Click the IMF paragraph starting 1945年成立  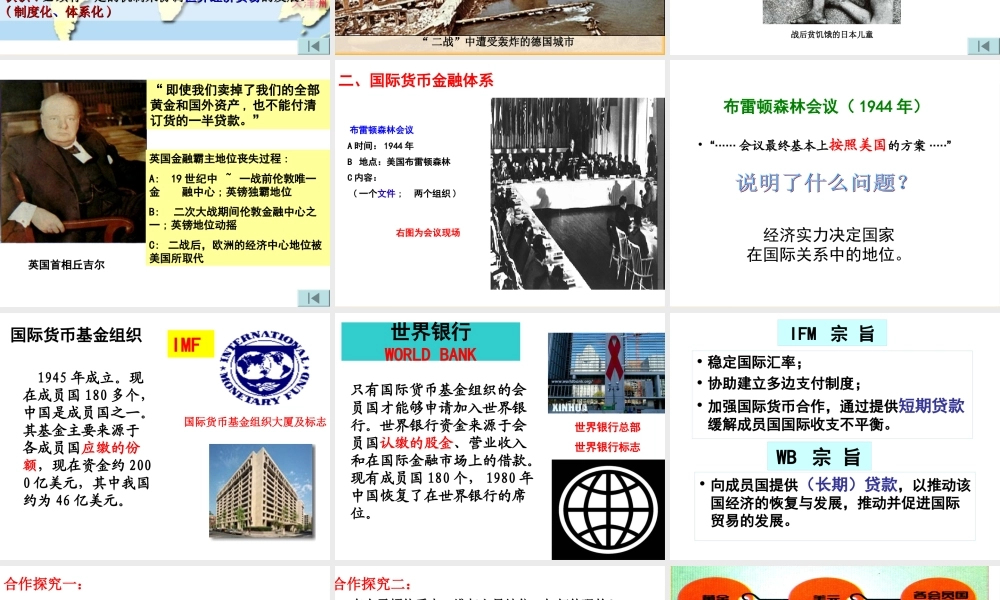86,439
